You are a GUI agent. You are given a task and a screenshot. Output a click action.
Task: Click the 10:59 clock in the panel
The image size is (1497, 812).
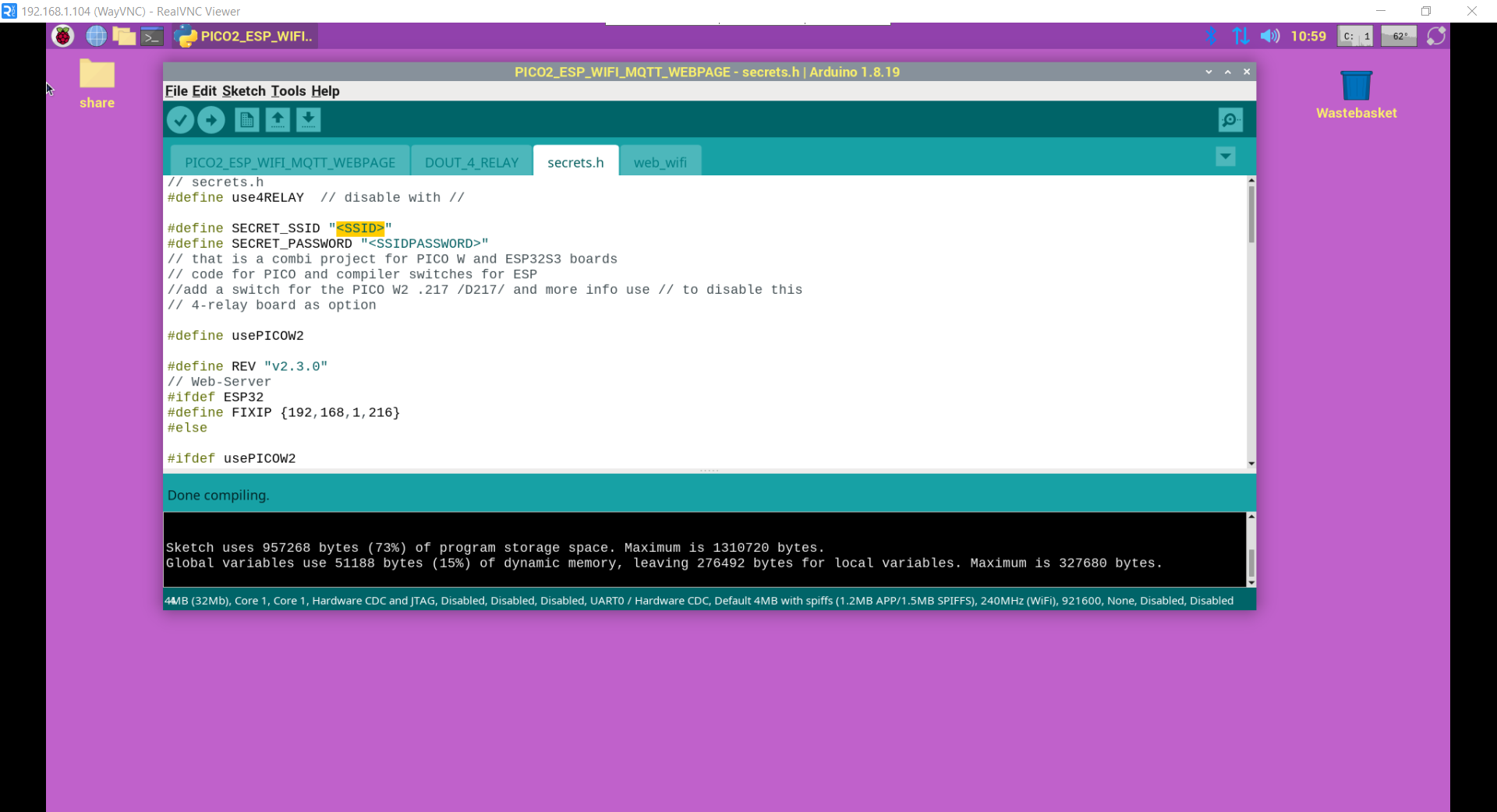tap(1308, 36)
